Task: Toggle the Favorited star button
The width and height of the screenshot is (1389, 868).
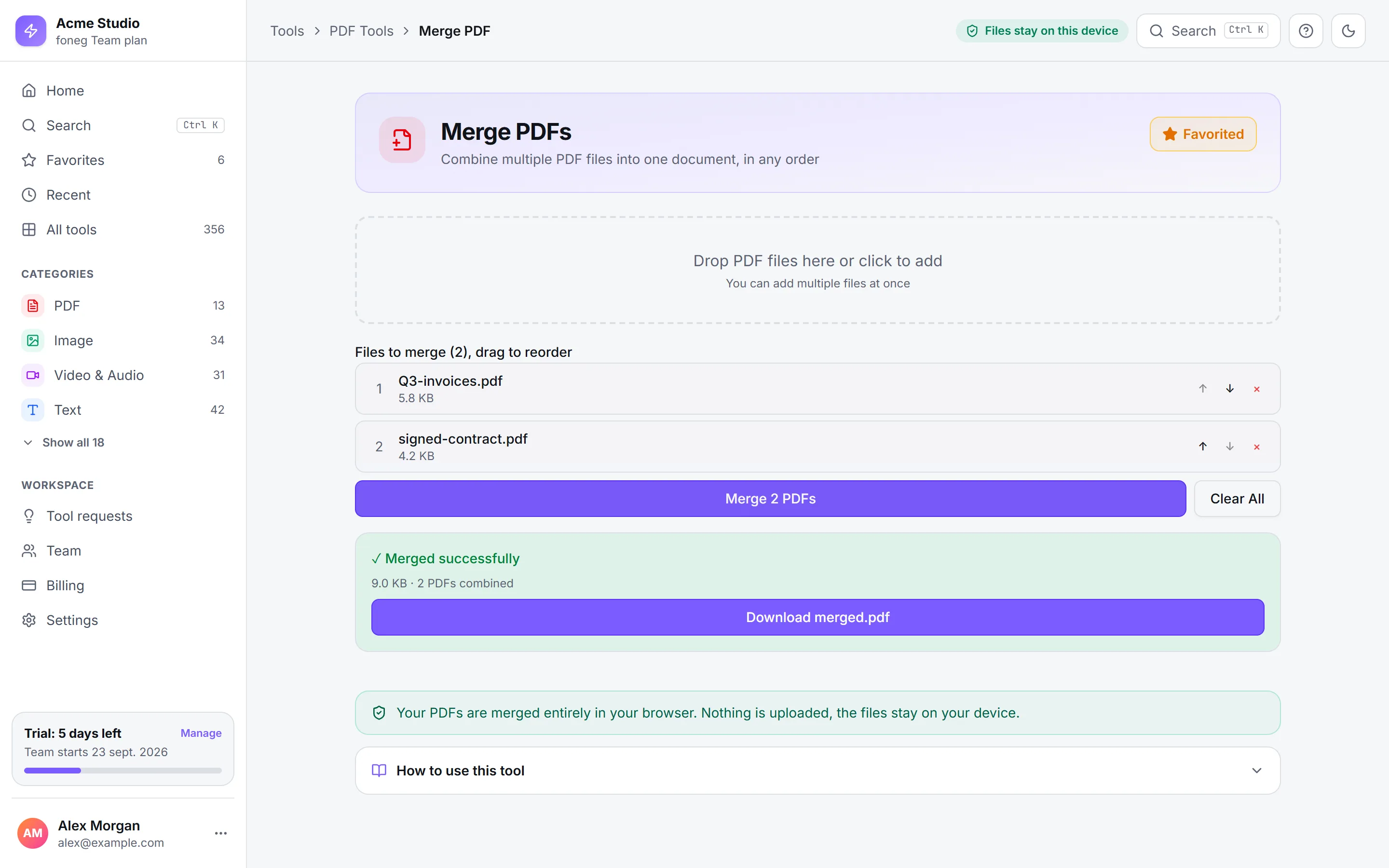Action: point(1203,135)
